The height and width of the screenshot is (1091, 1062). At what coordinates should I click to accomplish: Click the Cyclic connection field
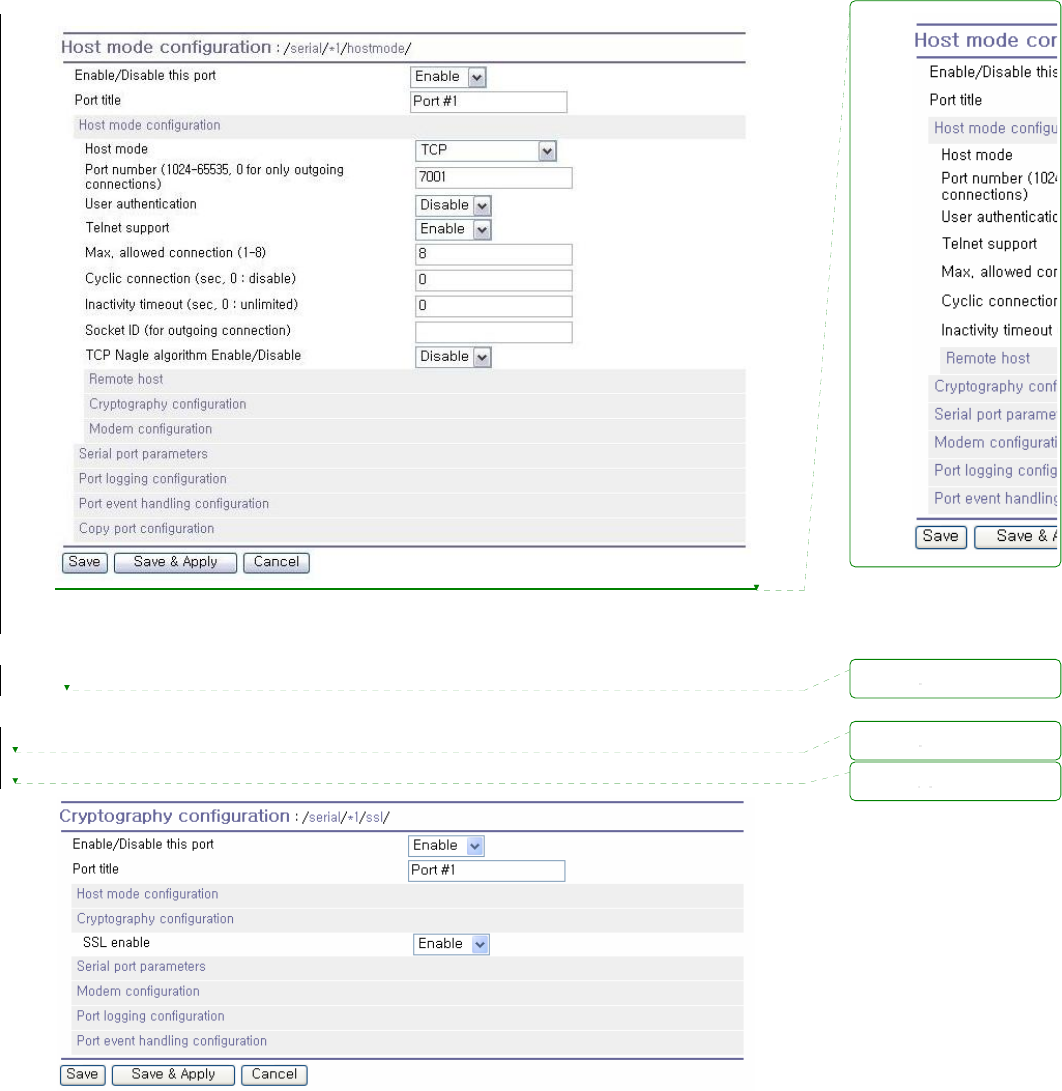click(493, 280)
